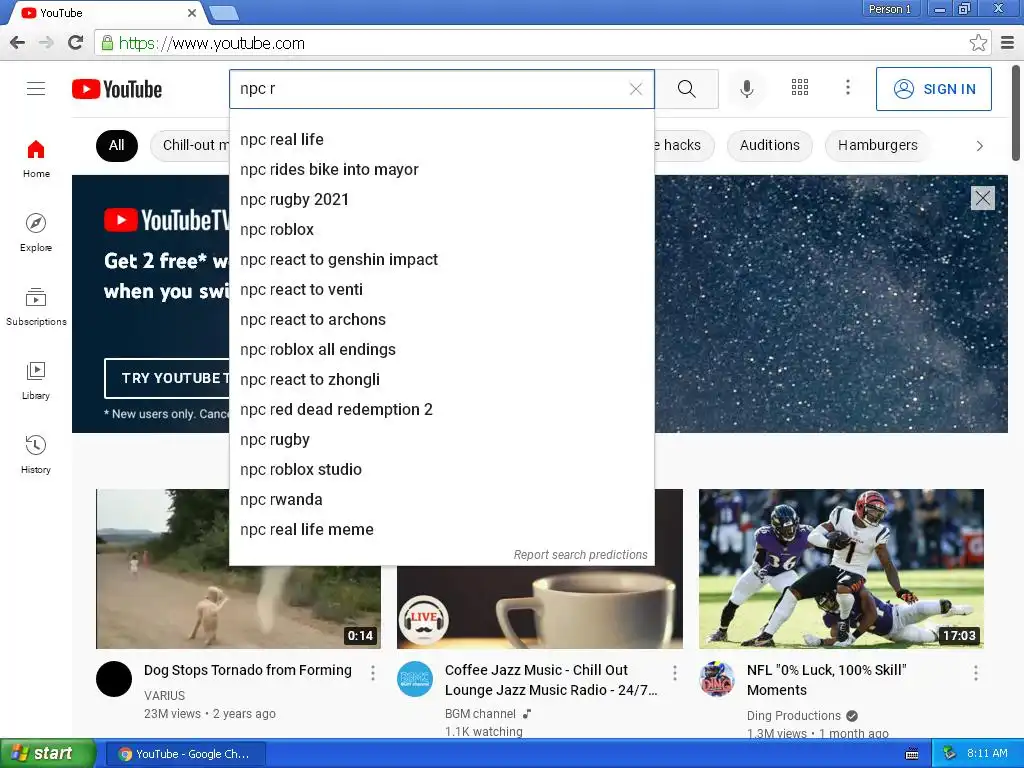The width and height of the screenshot is (1024, 768).
Task: Click the SIGN IN button
Action: point(933,89)
